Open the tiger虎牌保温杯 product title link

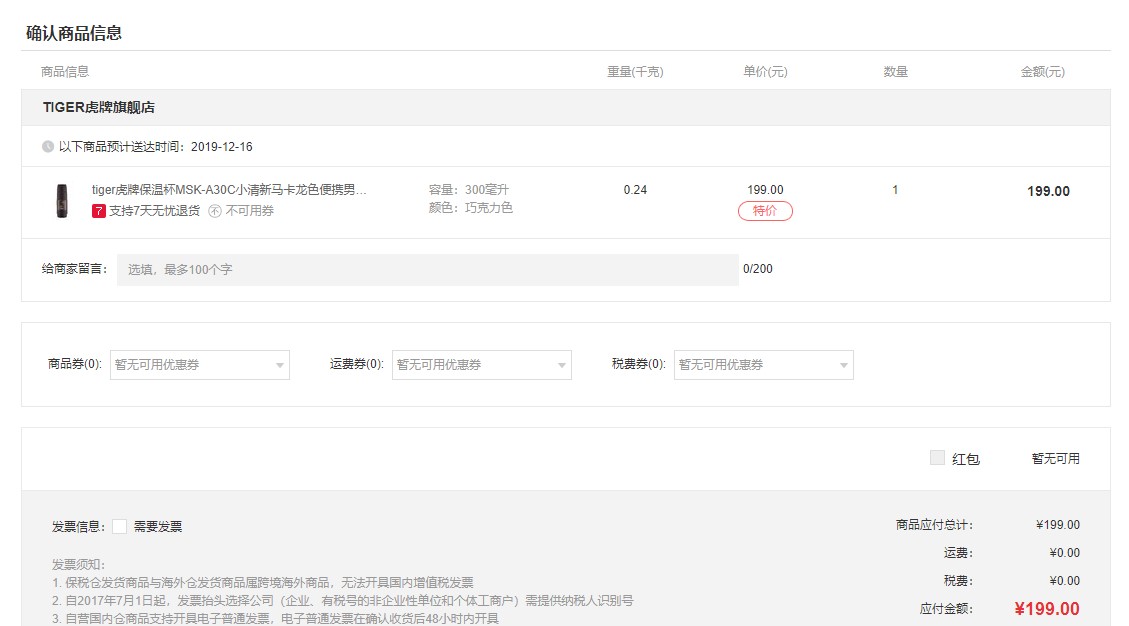pos(229,189)
